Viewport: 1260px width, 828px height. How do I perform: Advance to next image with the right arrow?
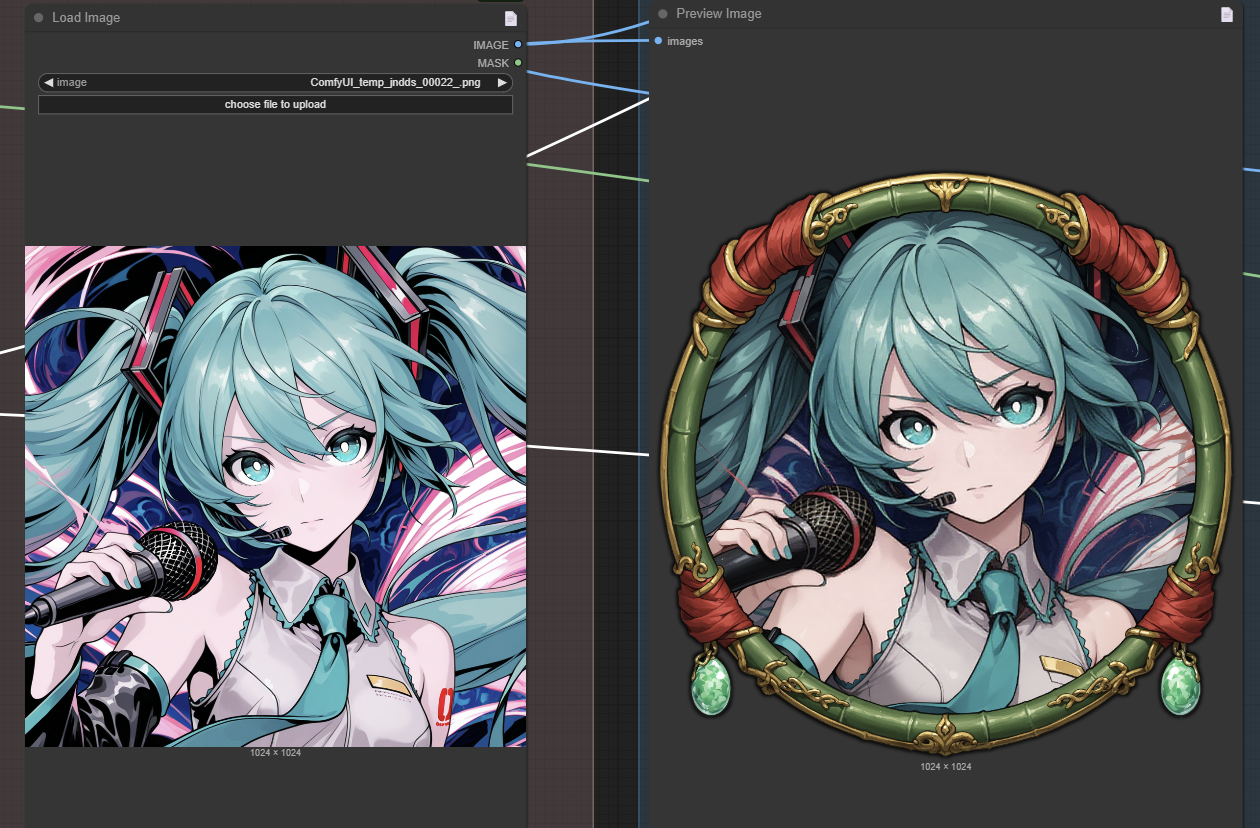click(x=502, y=83)
